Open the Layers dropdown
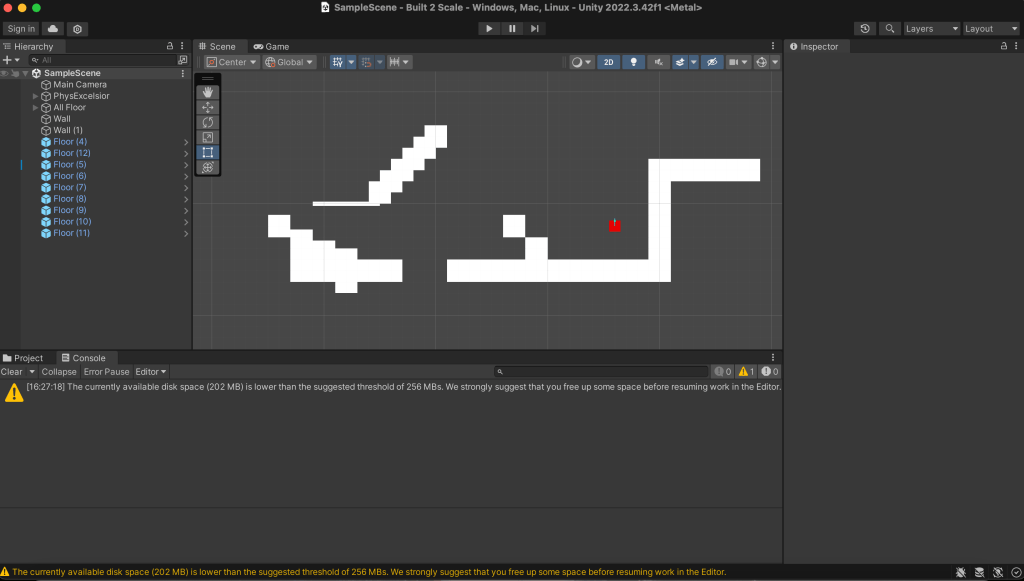 coord(931,29)
